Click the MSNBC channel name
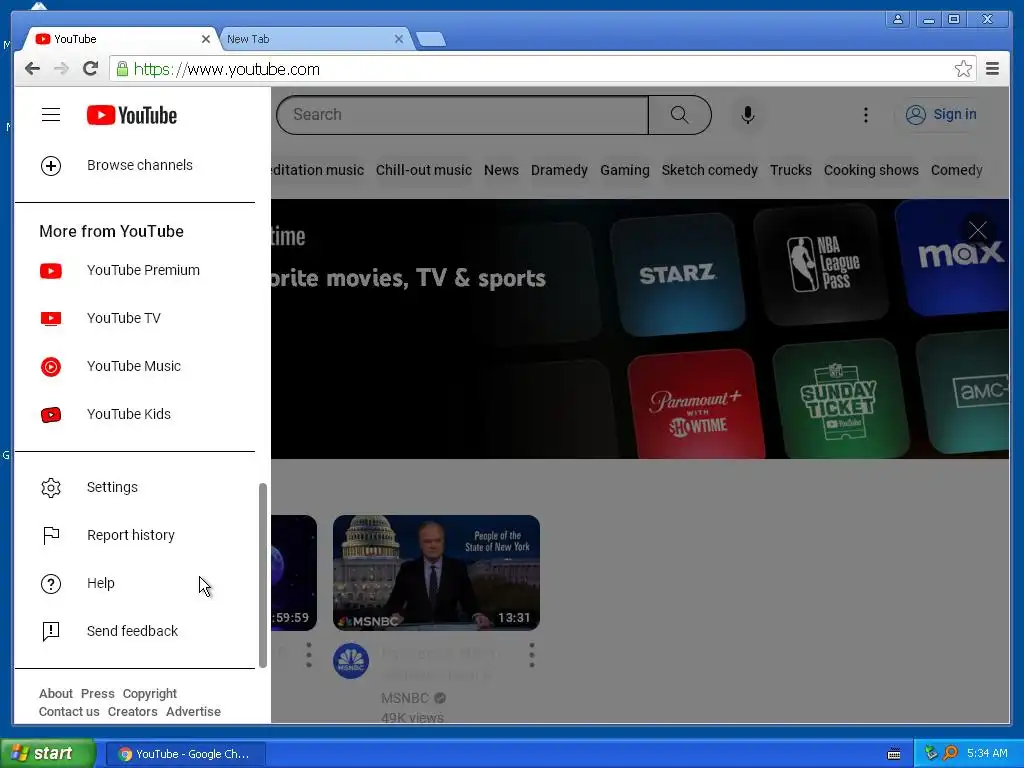The height and width of the screenshot is (768, 1024). click(x=405, y=698)
